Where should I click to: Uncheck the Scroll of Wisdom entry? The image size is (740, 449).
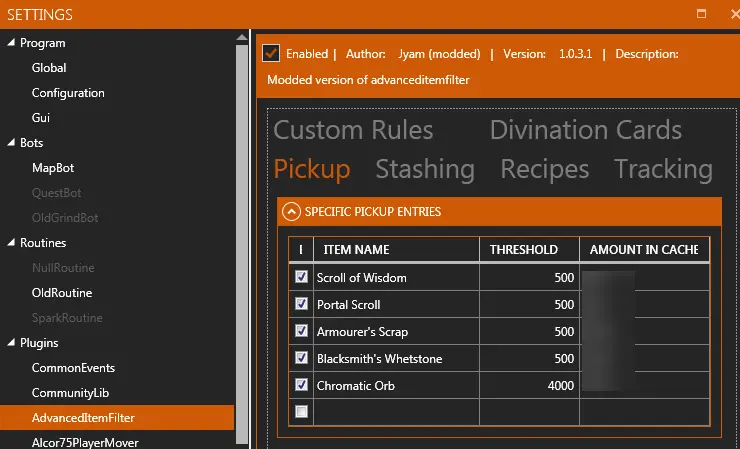(302, 277)
